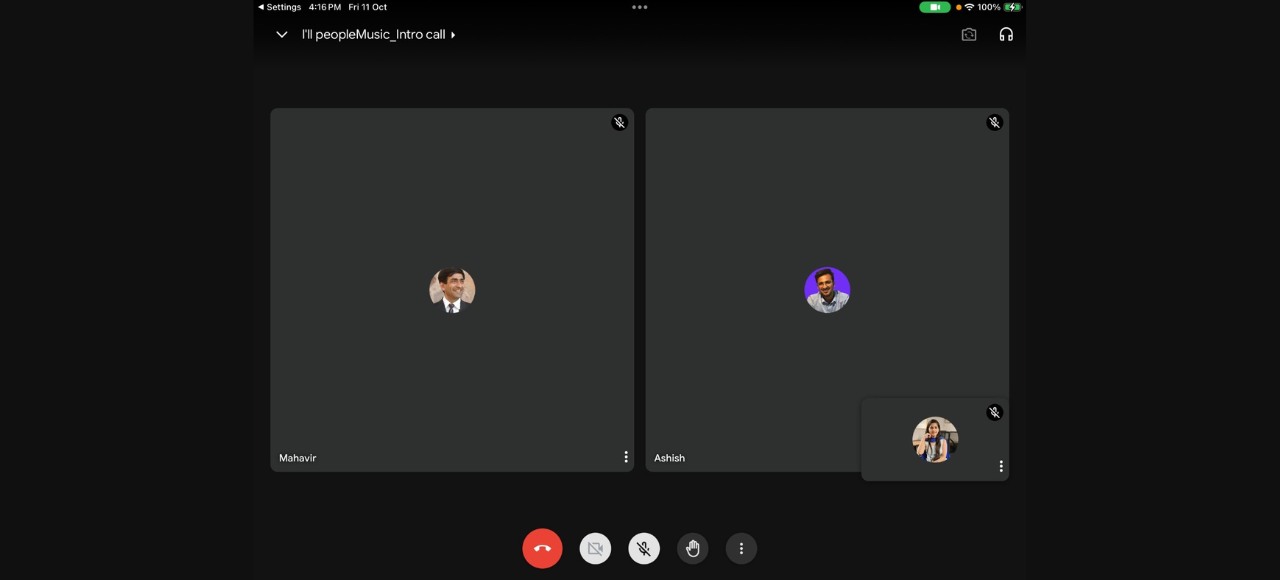Unmute the microphone in the bottom bar
The width and height of the screenshot is (1280, 580).
click(644, 548)
